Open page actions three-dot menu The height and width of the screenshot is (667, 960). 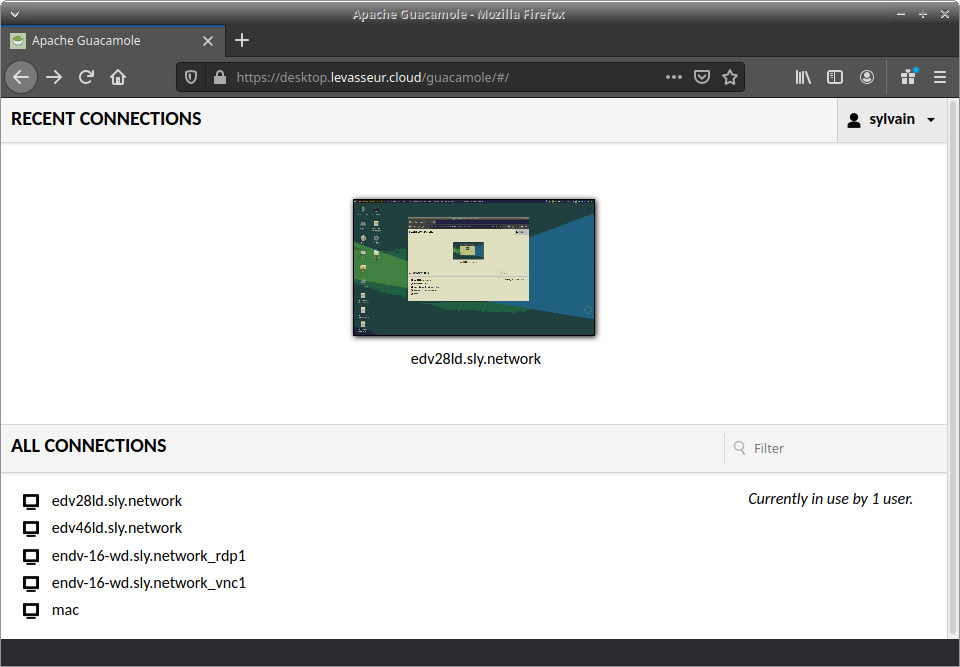[x=673, y=77]
